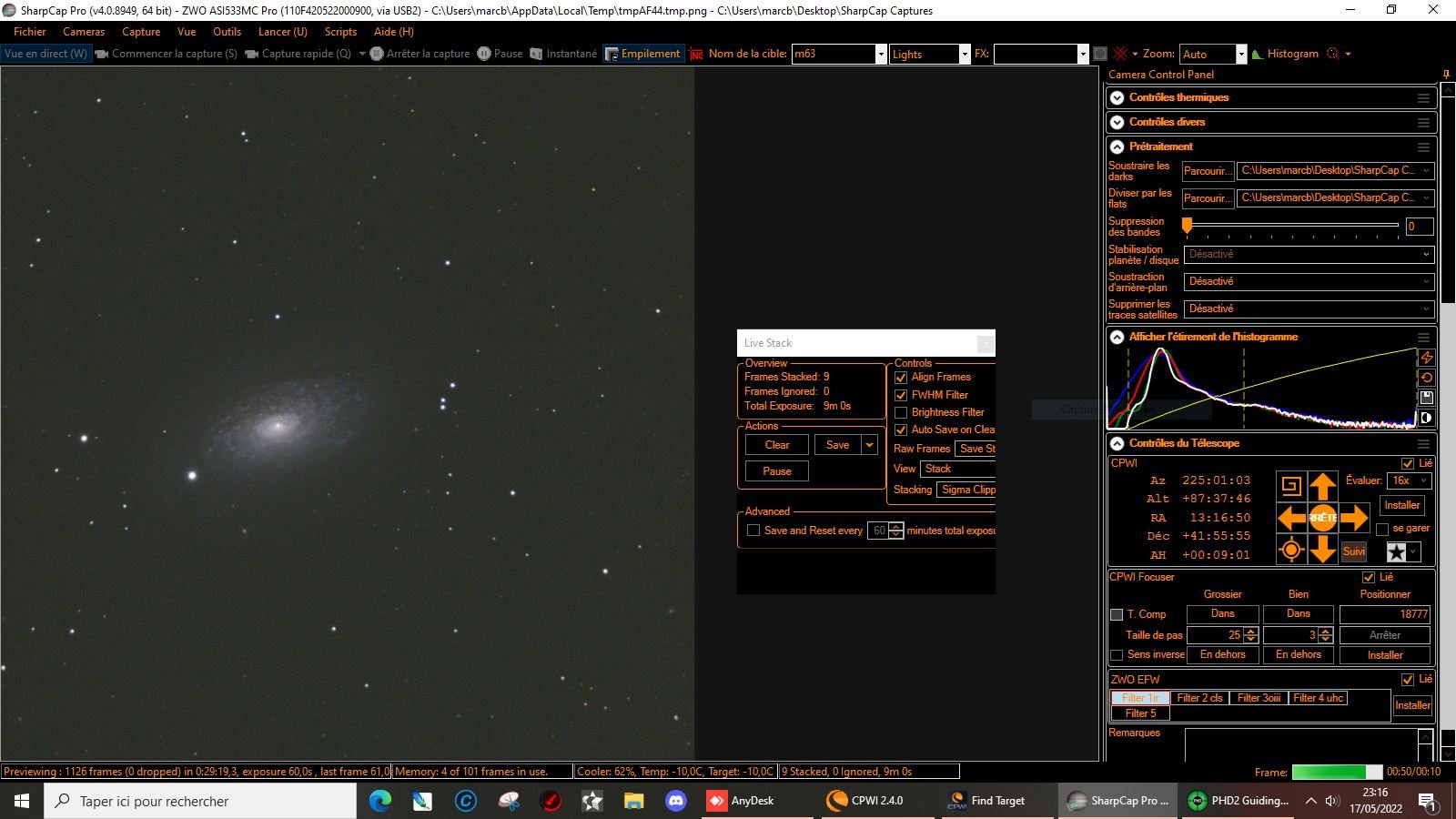The width and height of the screenshot is (1456, 819).
Task: Move telescope up with the up arrow
Action: pyautogui.click(x=1323, y=486)
